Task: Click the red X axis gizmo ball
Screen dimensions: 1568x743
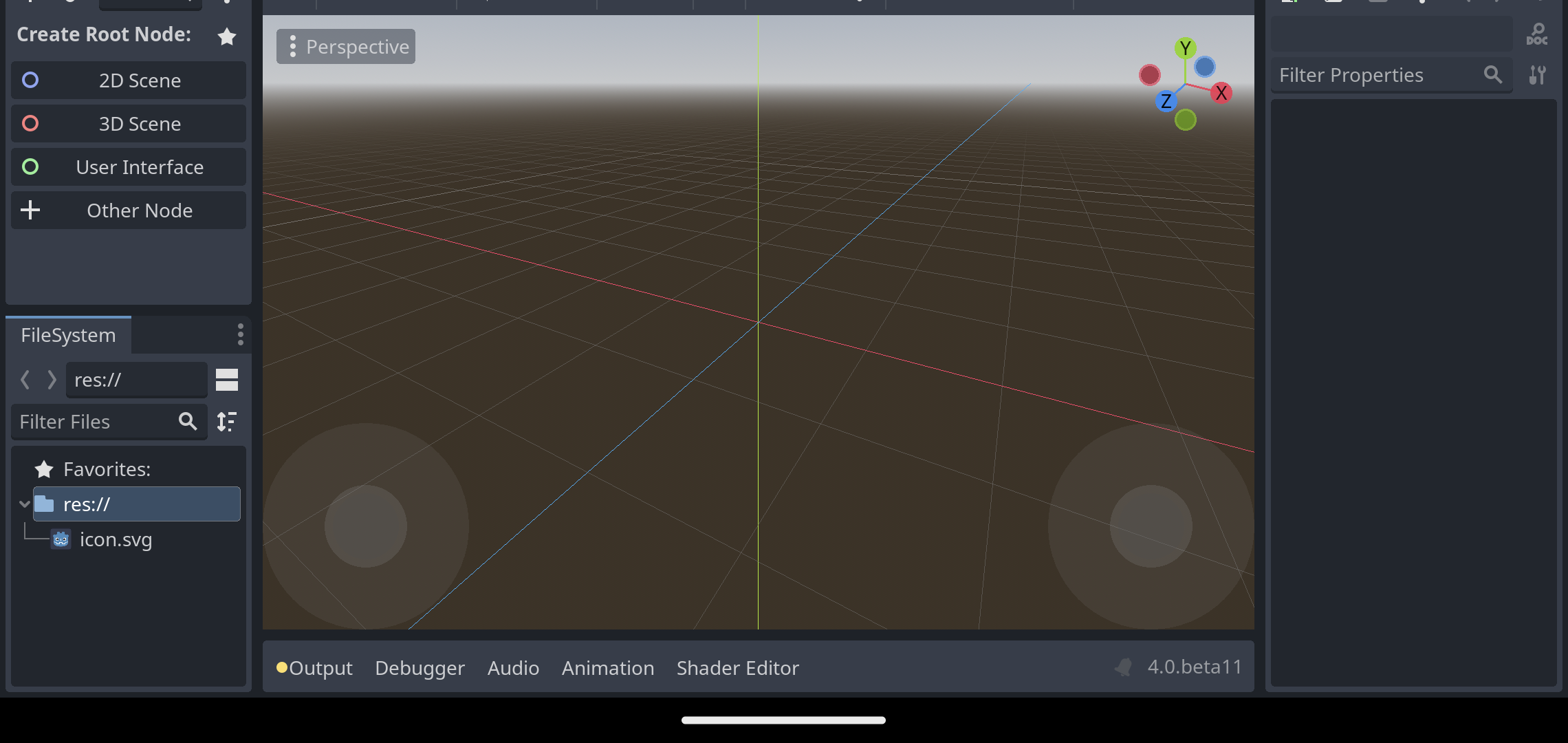Action: 1222,93
